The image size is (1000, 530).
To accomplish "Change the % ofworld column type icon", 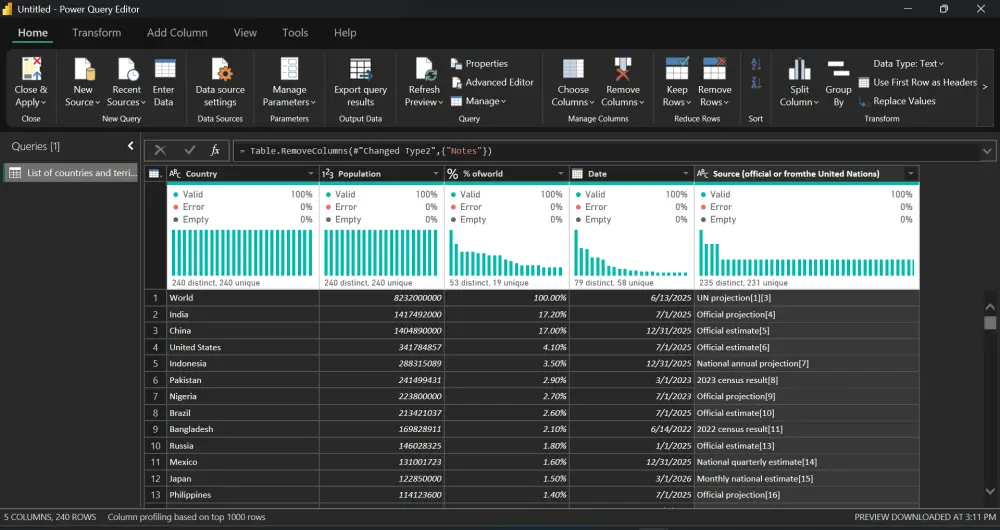I will (453, 173).
